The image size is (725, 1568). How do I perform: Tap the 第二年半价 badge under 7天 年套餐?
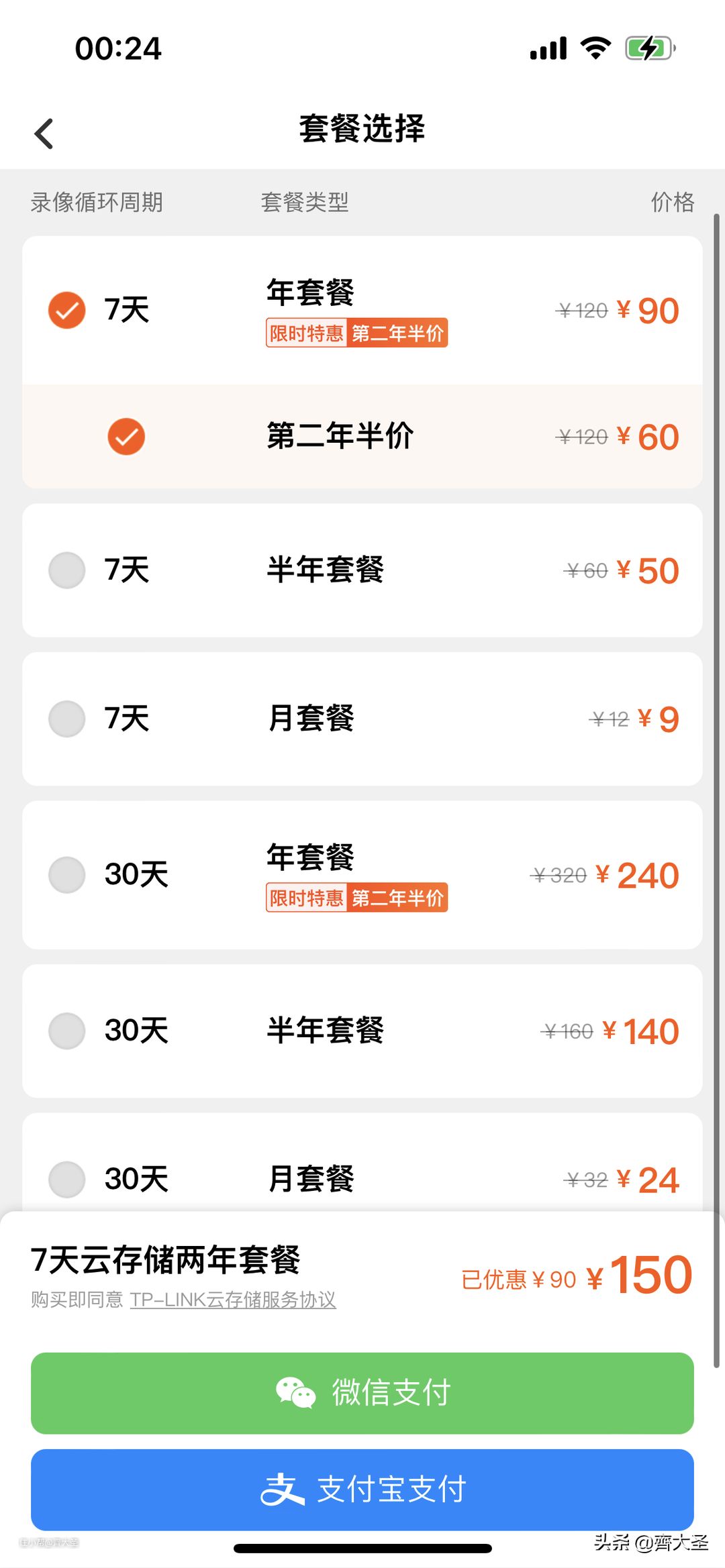coord(397,333)
